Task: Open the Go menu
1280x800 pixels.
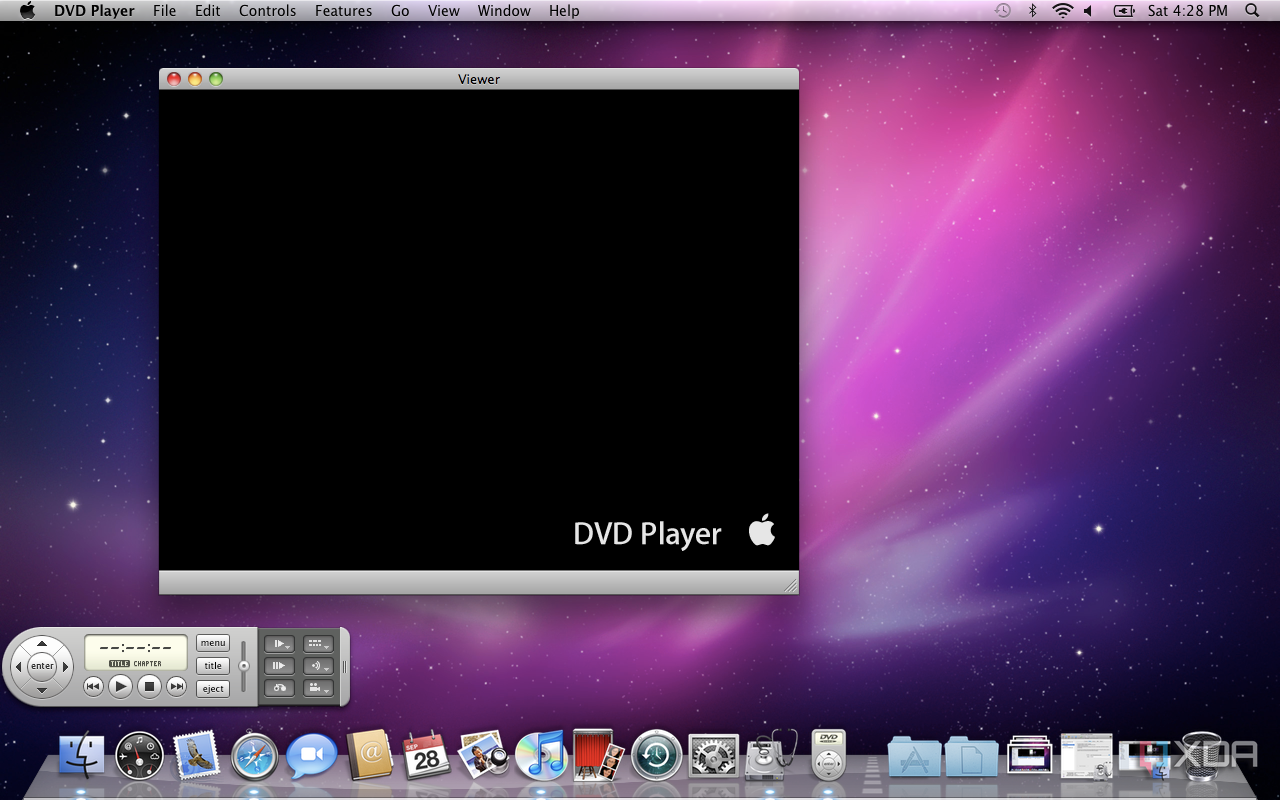Action: pyautogui.click(x=400, y=11)
